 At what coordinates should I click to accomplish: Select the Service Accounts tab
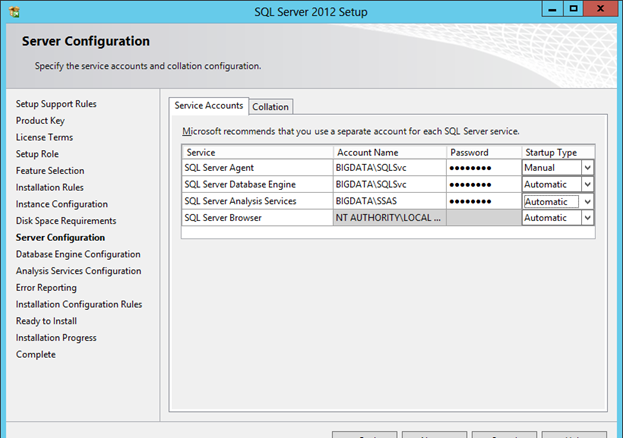209,106
